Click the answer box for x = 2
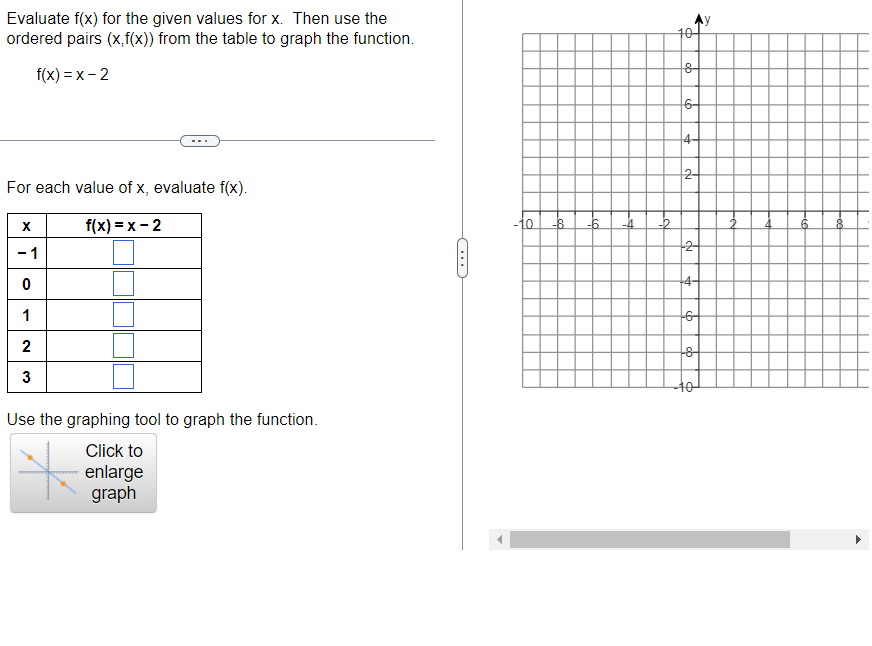Image resolution: width=872 pixels, height=646 pixels. coord(122,345)
